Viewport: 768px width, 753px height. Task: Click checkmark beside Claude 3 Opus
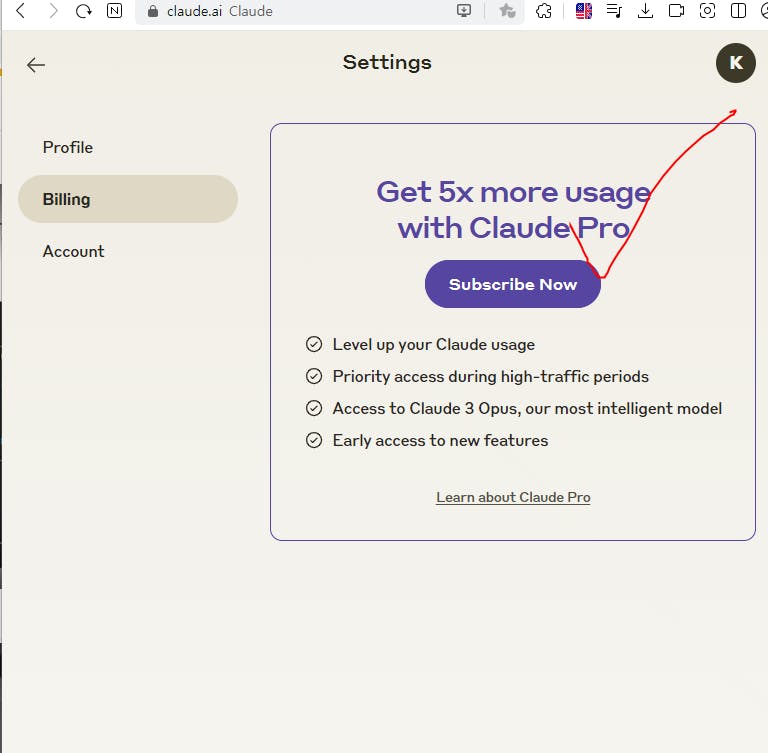coord(314,408)
